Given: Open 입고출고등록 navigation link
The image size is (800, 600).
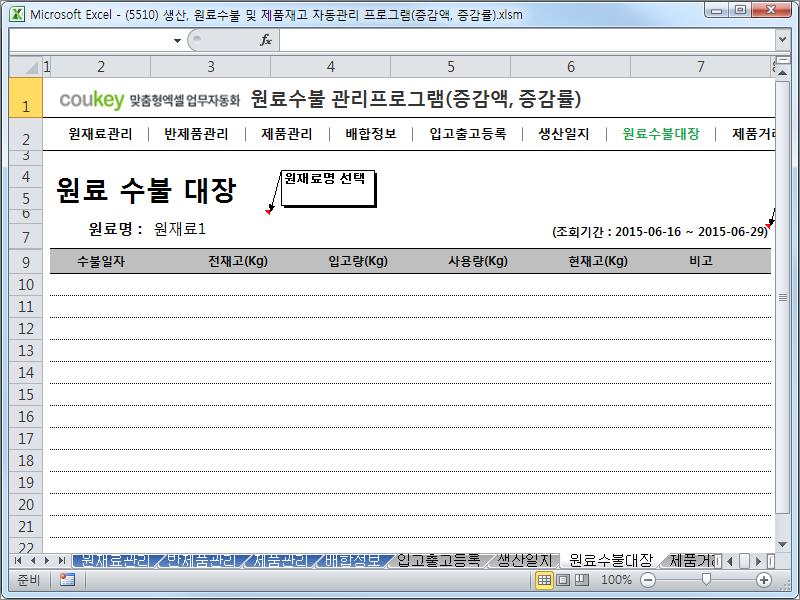Looking at the screenshot, I should (x=467, y=134).
